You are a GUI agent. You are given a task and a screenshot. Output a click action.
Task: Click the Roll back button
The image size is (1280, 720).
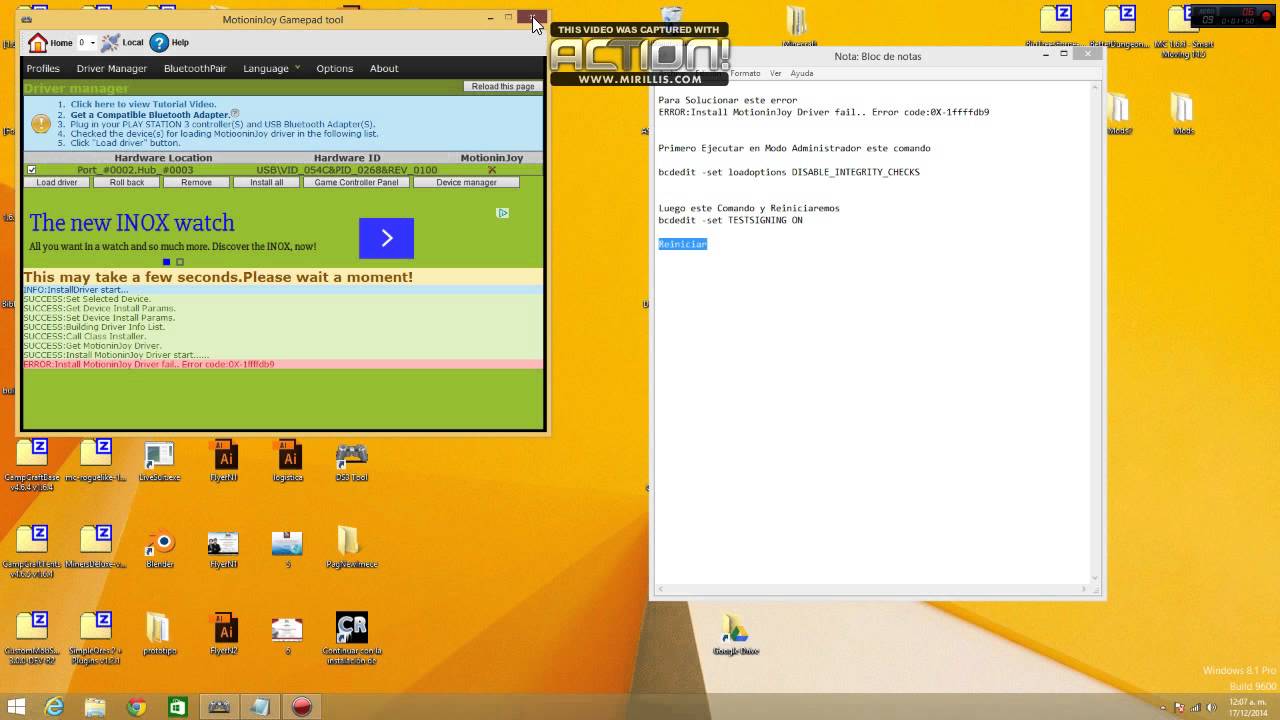[x=127, y=182]
